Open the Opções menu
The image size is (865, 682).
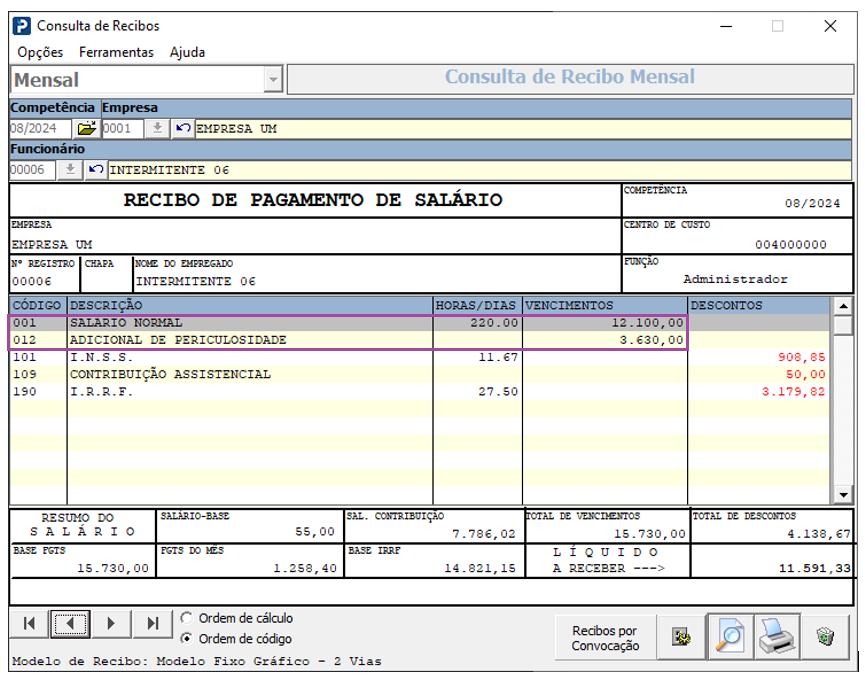(40, 52)
